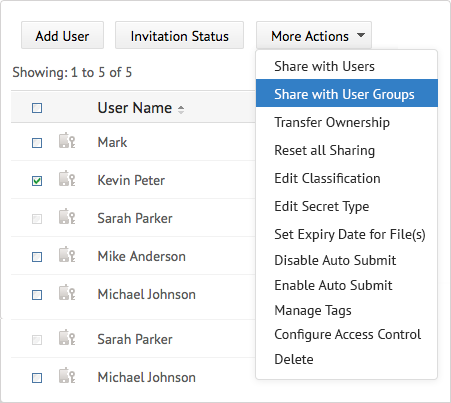Select Configure Access Control
The width and height of the screenshot is (451, 403).
click(x=347, y=334)
